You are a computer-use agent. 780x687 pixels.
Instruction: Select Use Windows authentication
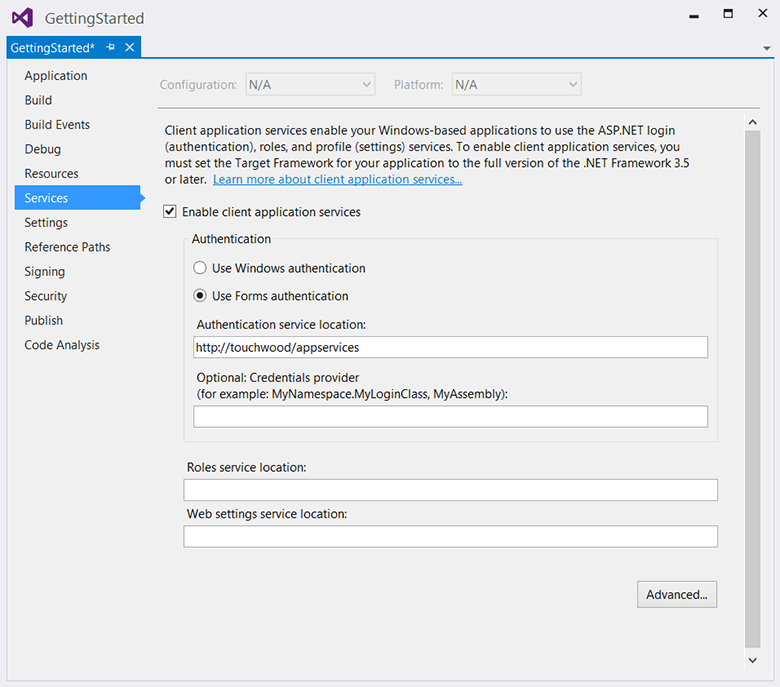click(x=200, y=268)
